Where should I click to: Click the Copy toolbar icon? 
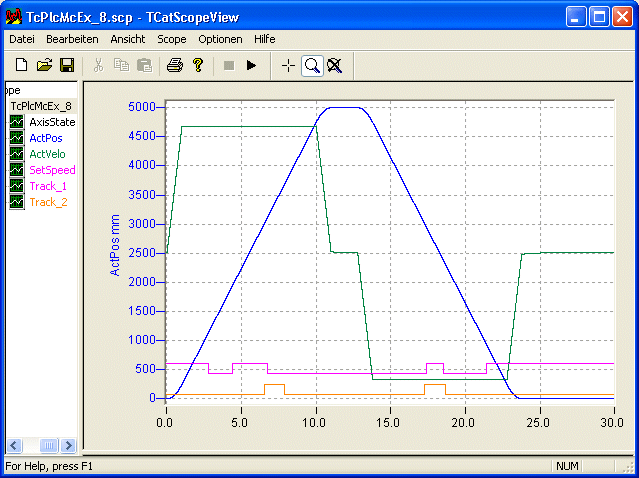point(121,65)
